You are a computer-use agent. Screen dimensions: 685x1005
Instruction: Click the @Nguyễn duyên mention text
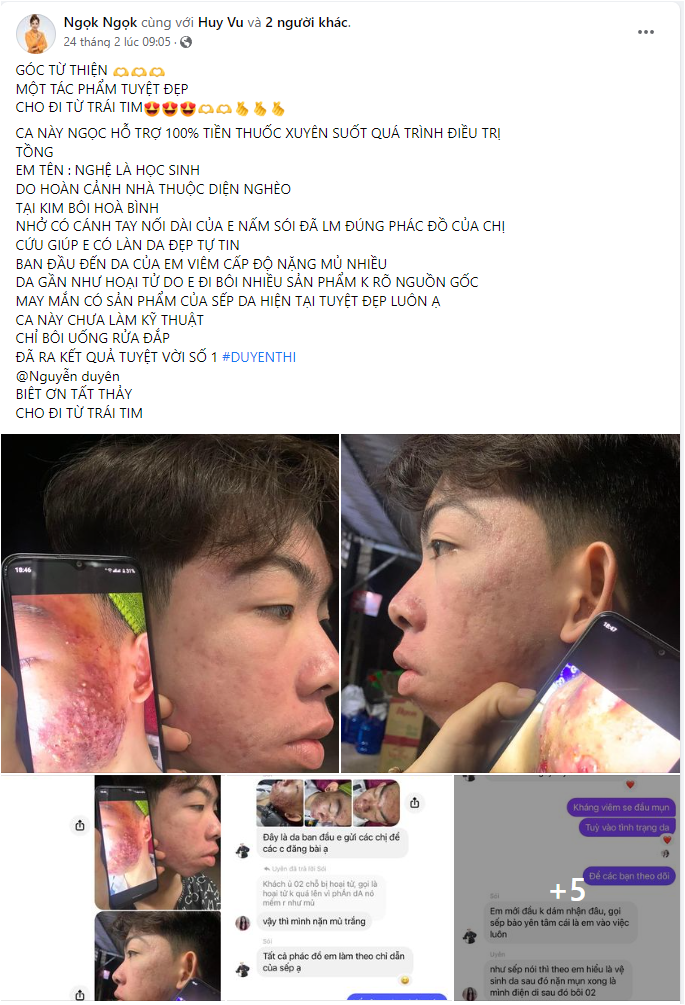(x=68, y=376)
